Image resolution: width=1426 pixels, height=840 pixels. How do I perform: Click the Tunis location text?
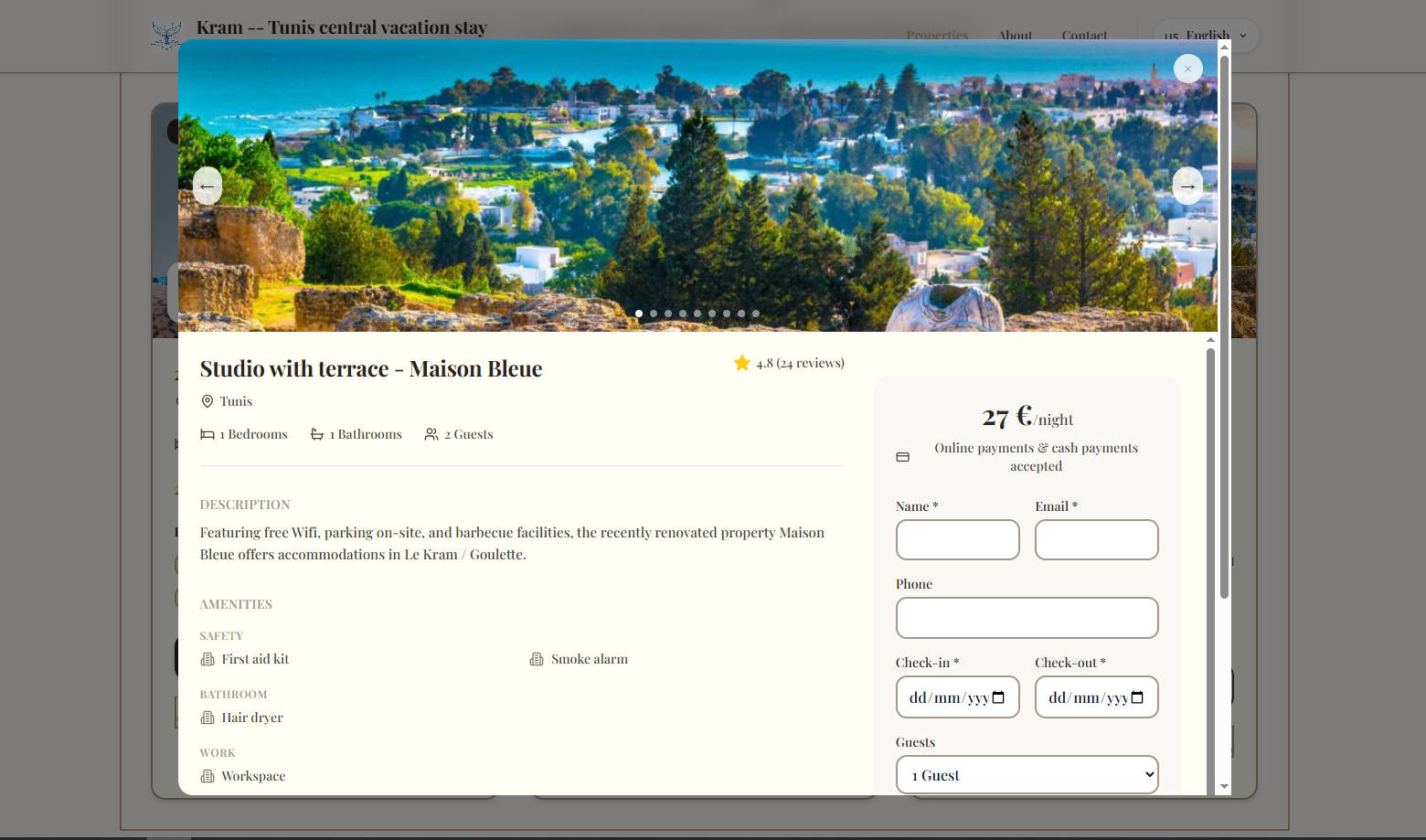click(x=236, y=401)
